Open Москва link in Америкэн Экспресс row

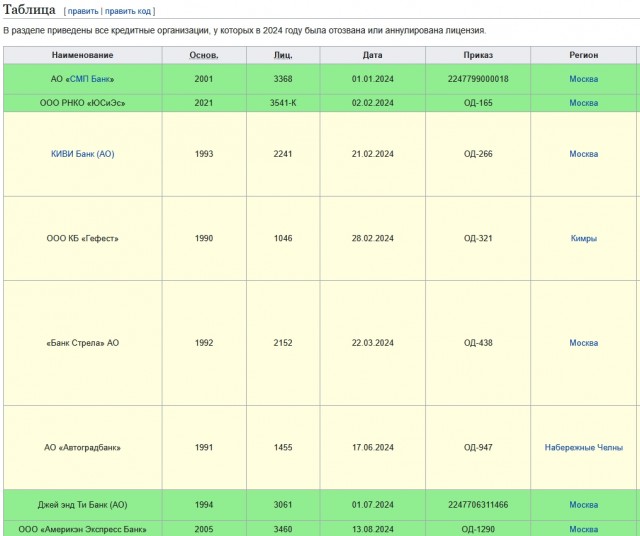(584, 529)
